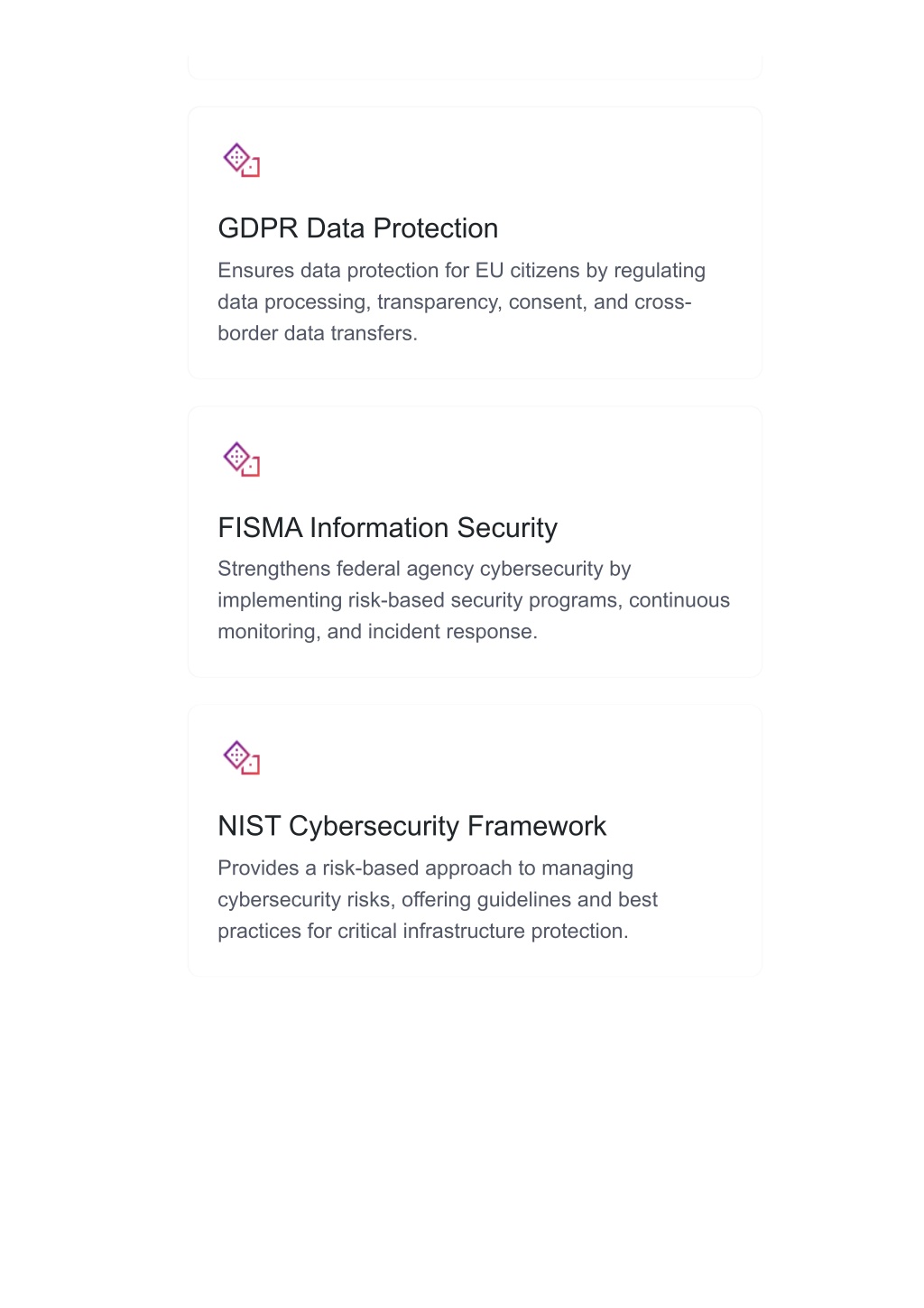The width and height of the screenshot is (924, 1308).
Task: Click the word "Protection" in the GDPR heading
Action: point(436,228)
